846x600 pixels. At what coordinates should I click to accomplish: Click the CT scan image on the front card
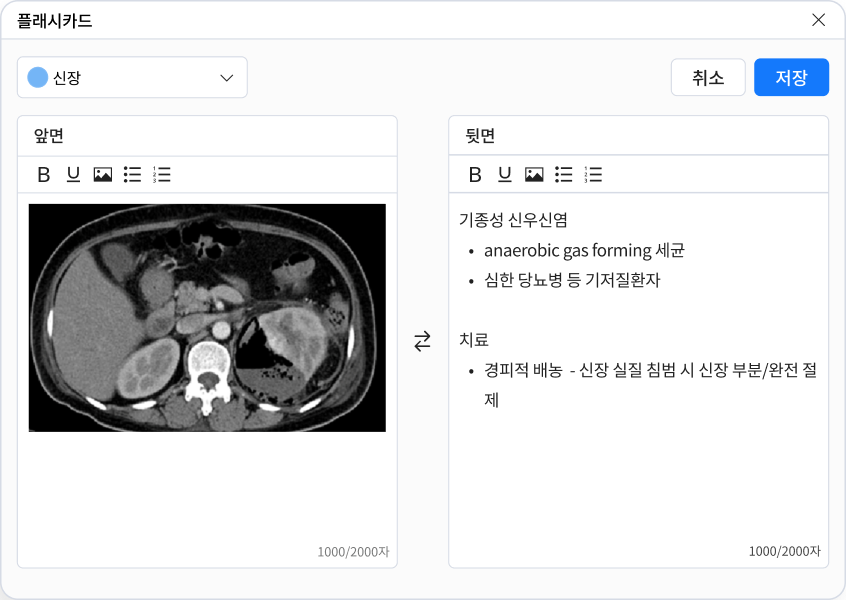(x=207, y=318)
